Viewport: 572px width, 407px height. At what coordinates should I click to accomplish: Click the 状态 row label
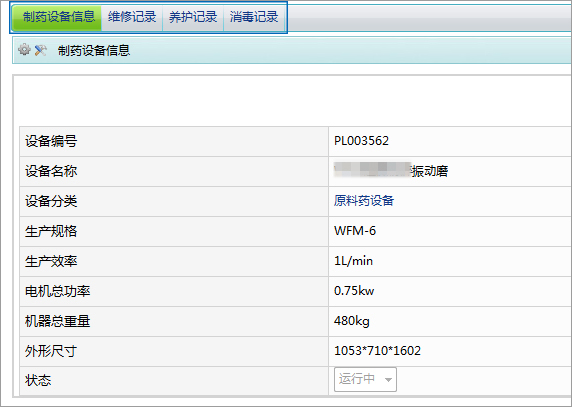tap(38, 380)
